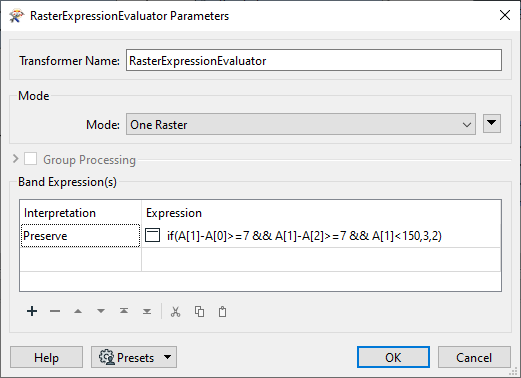Viewport: 521px width, 378px height.
Task: Confirm the dialog with OK
Action: coord(393,357)
